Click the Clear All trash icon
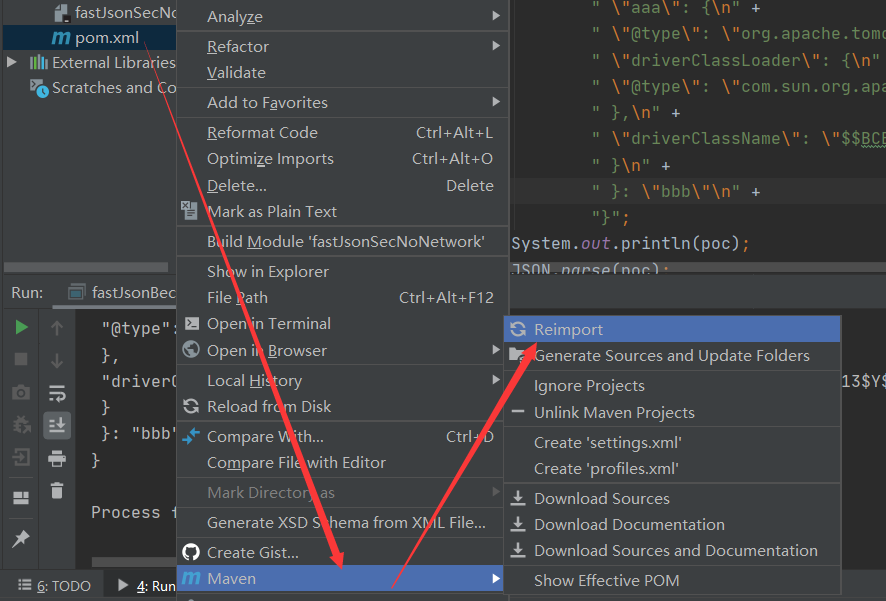 click(x=57, y=490)
